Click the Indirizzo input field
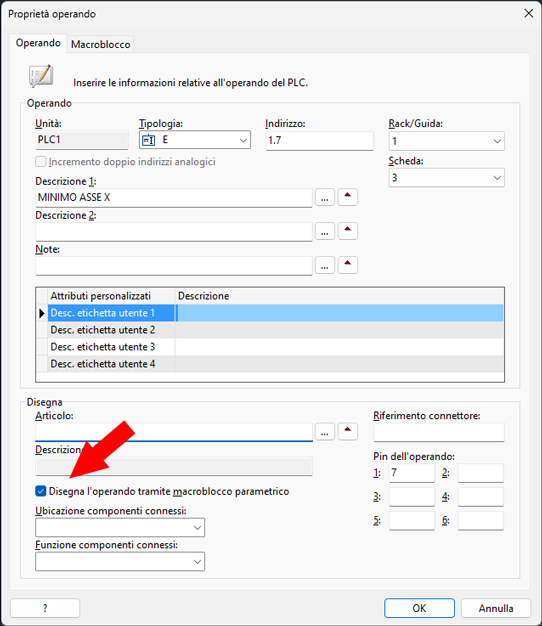 click(x=320, y=141)
